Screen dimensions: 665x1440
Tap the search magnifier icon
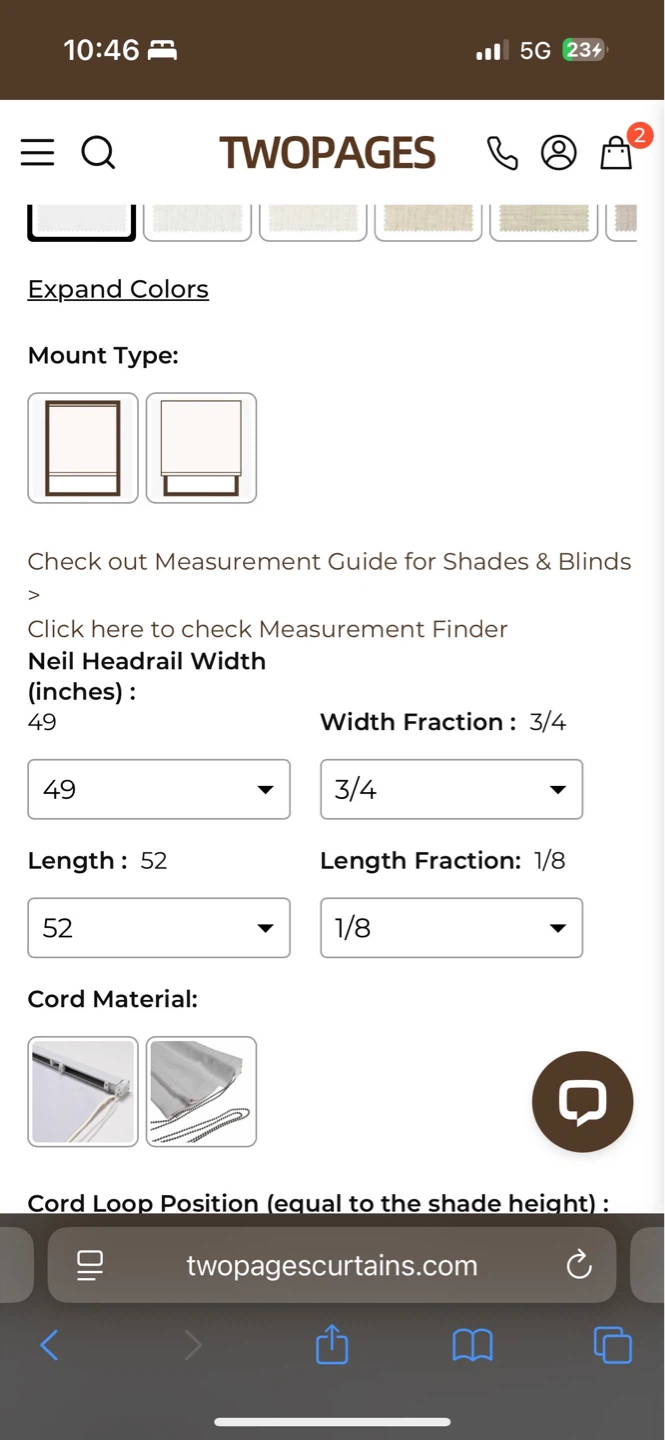tap(98, 153)
